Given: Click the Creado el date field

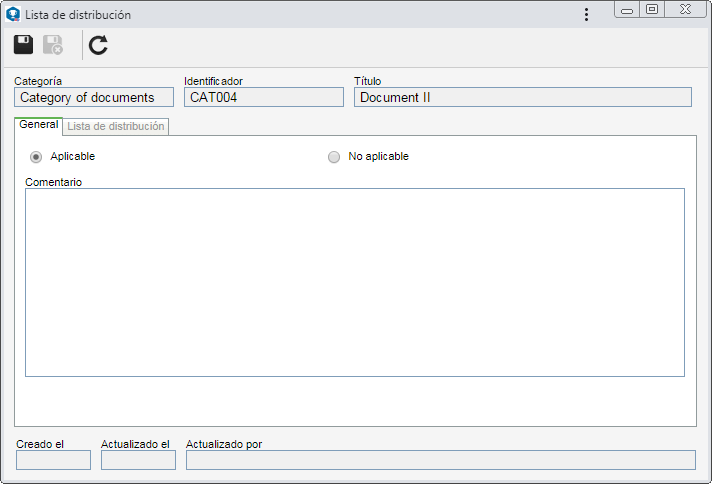Looking at the screenshot, I should click(x=54, y=460).
